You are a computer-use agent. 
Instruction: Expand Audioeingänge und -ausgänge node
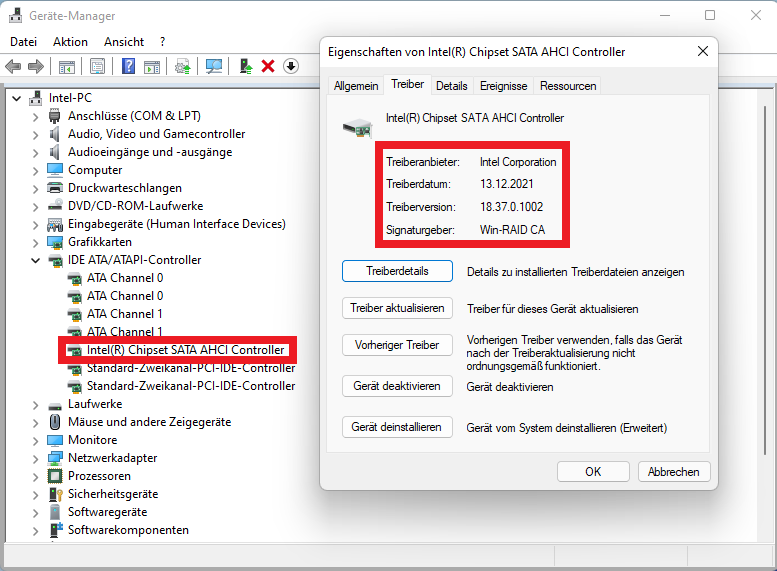coord(36,153)
